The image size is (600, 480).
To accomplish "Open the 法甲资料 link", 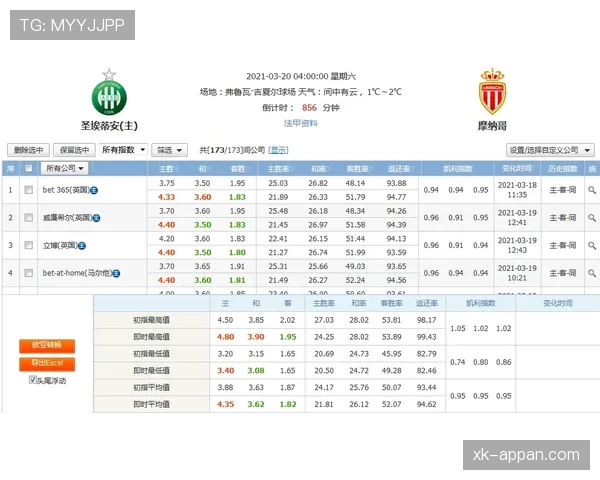I will coord(300,124).
